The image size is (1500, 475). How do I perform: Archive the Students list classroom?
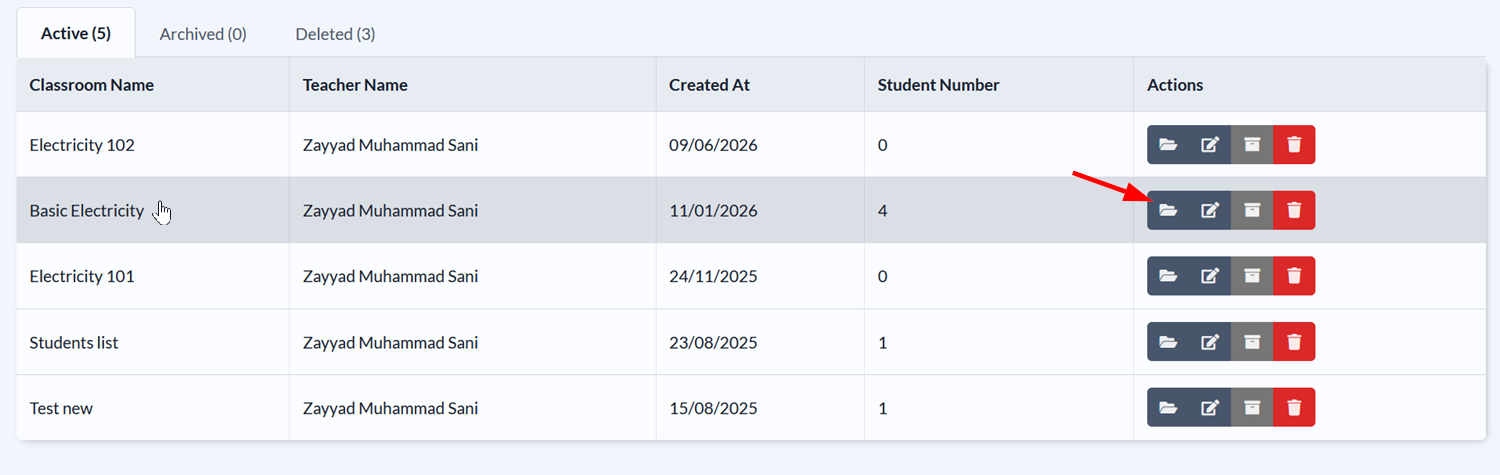[1252, 342]
